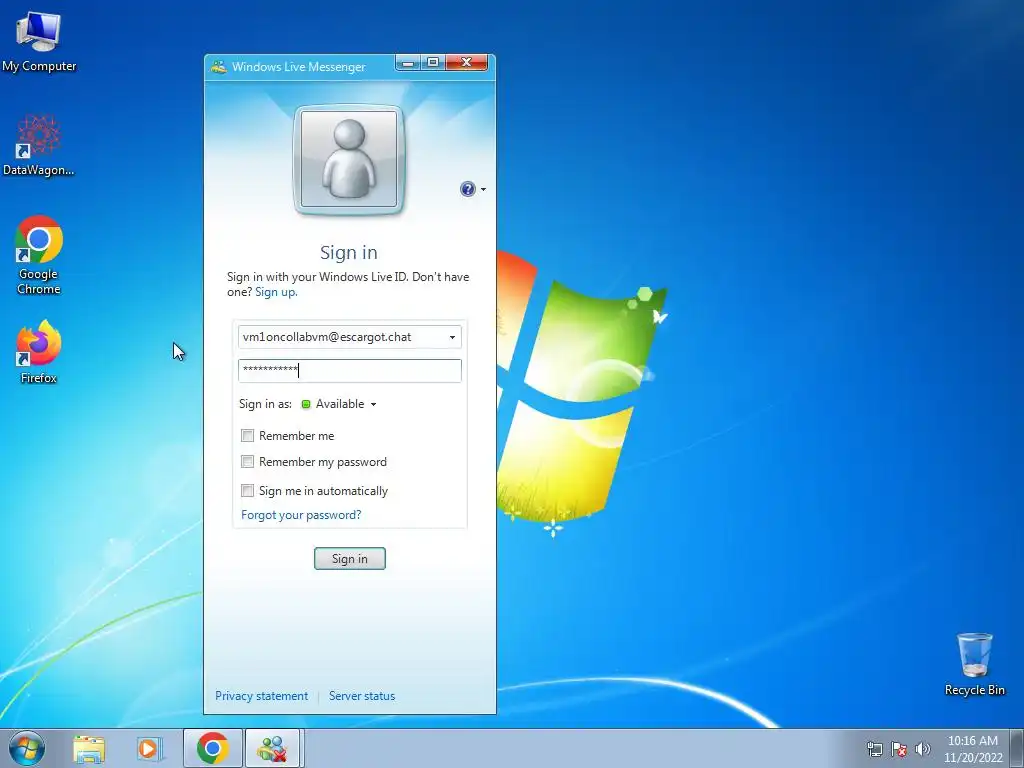Viewport: 1024px width, 768px height.
Task: Tick Sign me in automatically
Action: coord(248,490)
